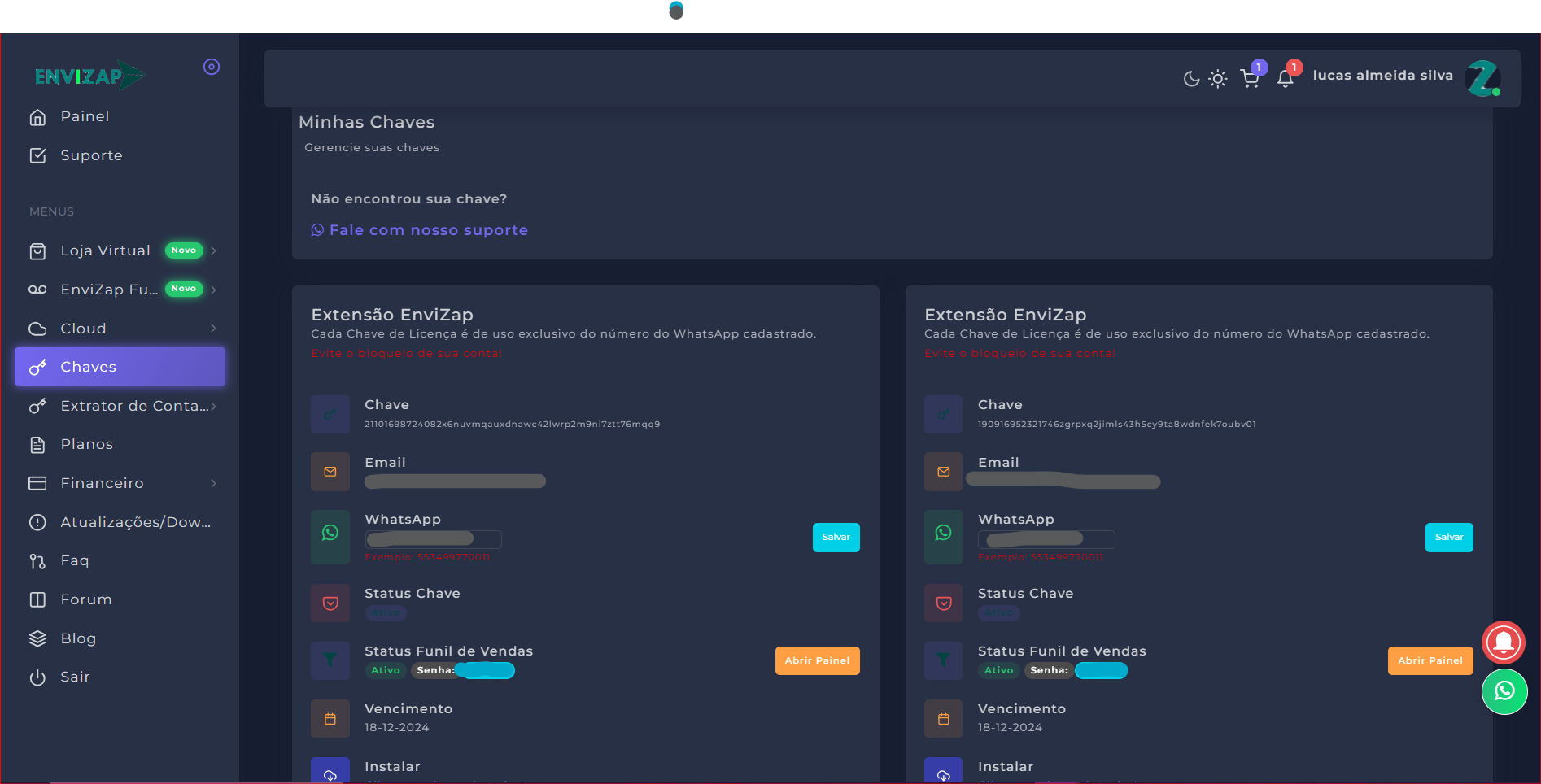Screen dimensions: 1541x784
Task: Click funnel icon in second card
Action: coord(944,660)
